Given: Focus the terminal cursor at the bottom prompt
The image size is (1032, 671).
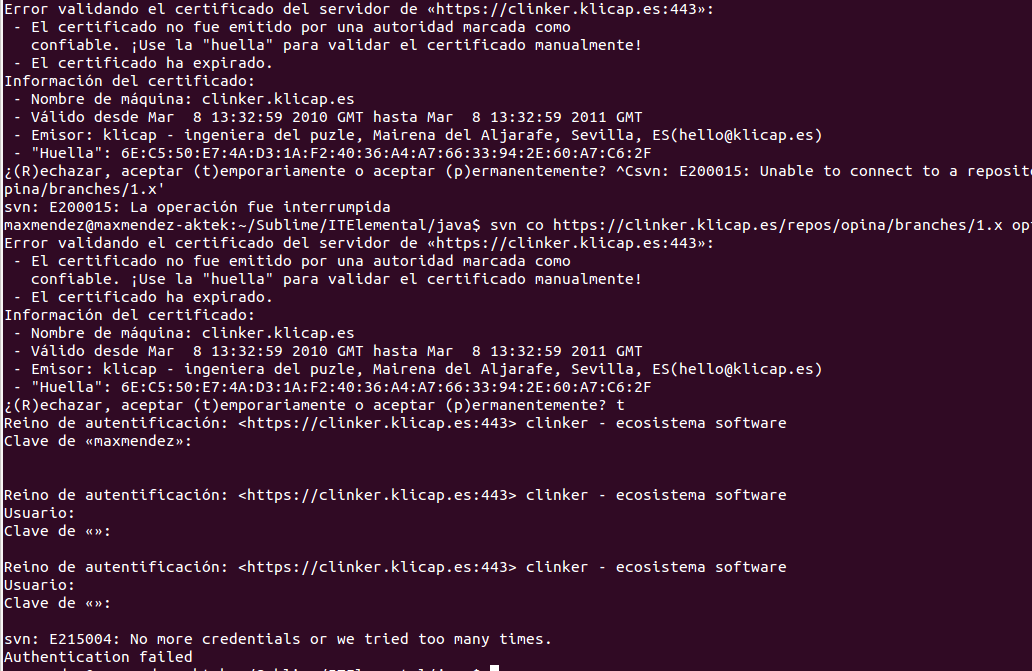Looking at the screenshot, I should click(494, 668).
